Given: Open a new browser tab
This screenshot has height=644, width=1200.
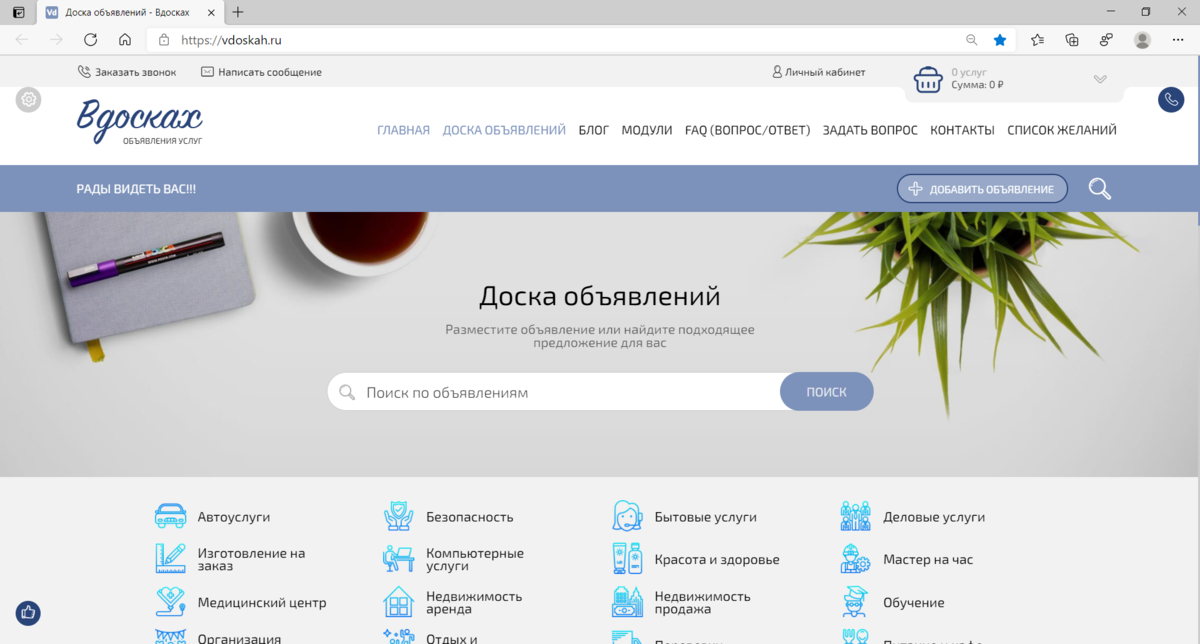Looking at the screenshot, I should point(238,12).
